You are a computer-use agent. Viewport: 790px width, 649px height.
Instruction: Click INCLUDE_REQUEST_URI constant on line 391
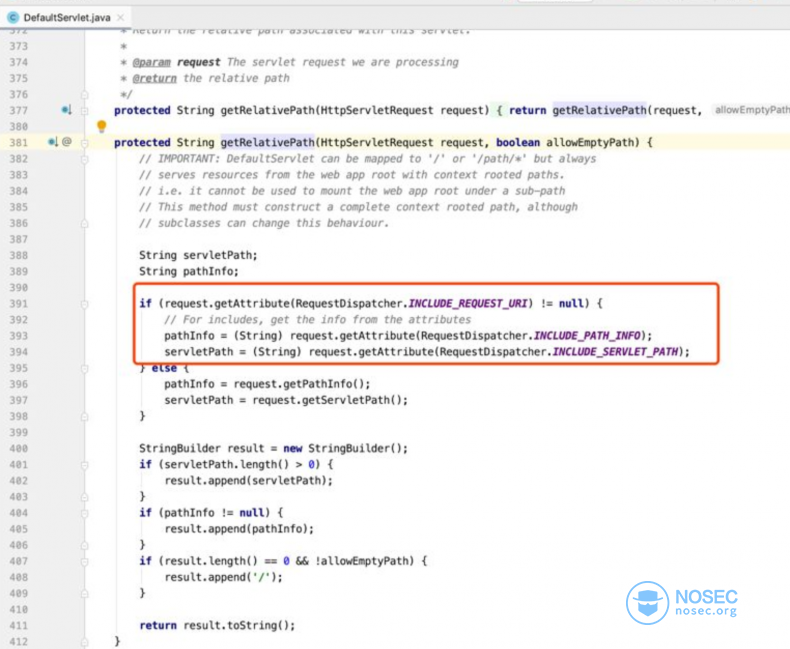468,303
